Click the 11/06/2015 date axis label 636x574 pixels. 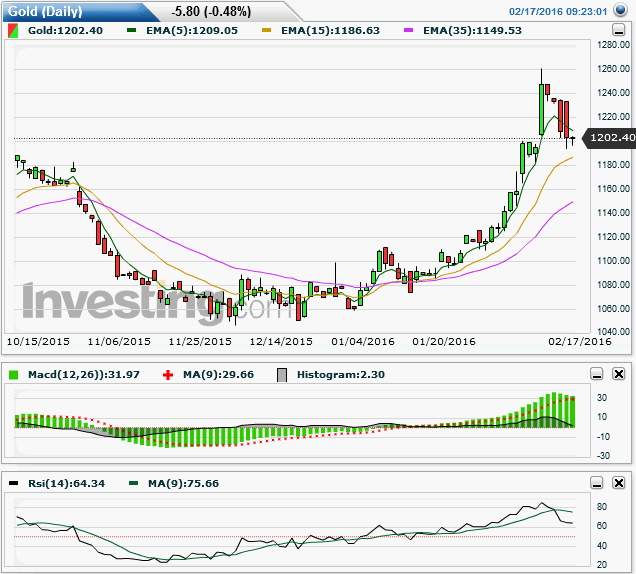119,342
